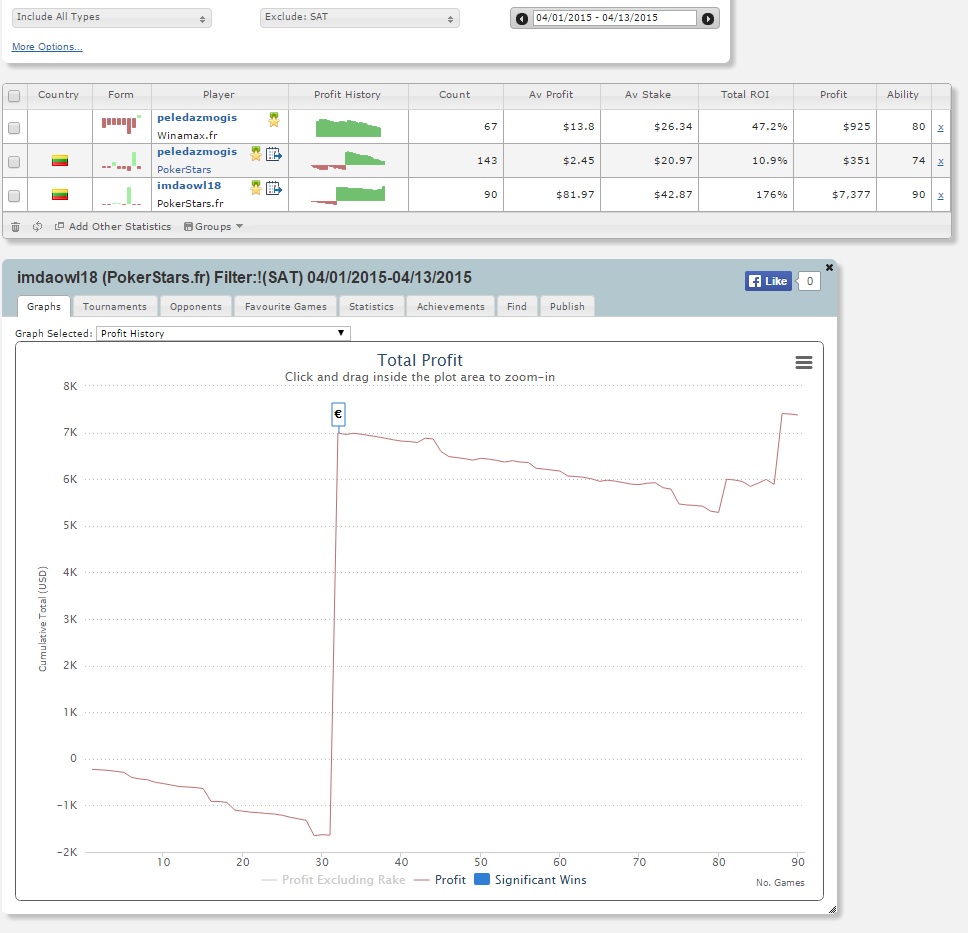This screenshot has height=933, width=968.
Task: Switch to the Graphs tab
Action: point(44,306)
